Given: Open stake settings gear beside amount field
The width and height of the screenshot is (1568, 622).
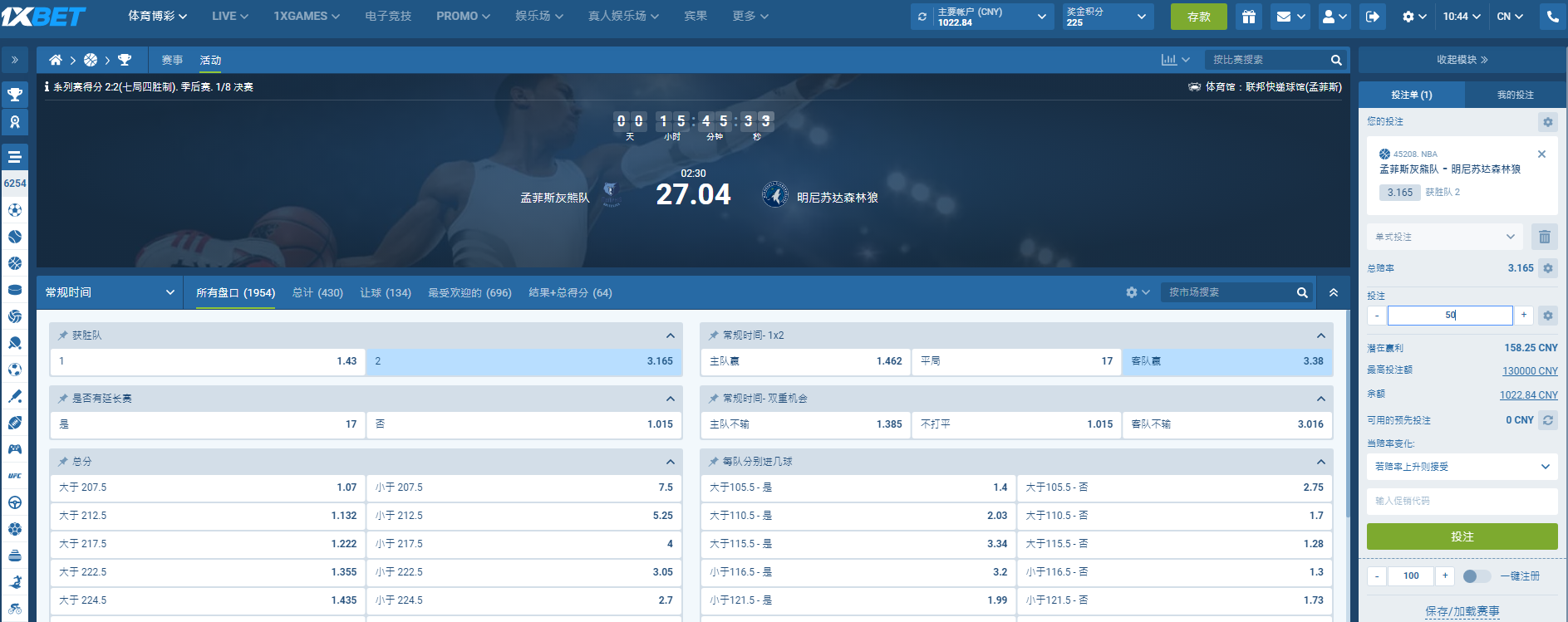Looking at the screenshot, I should pos(1547,316).
